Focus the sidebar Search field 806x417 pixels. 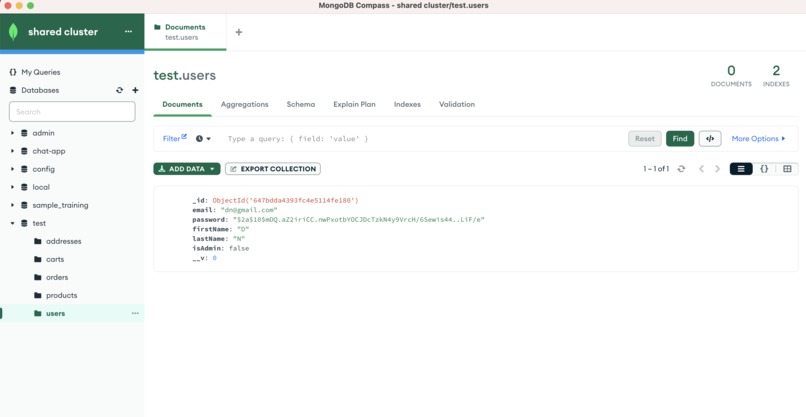pyautogui.click(x=72, y=112)
